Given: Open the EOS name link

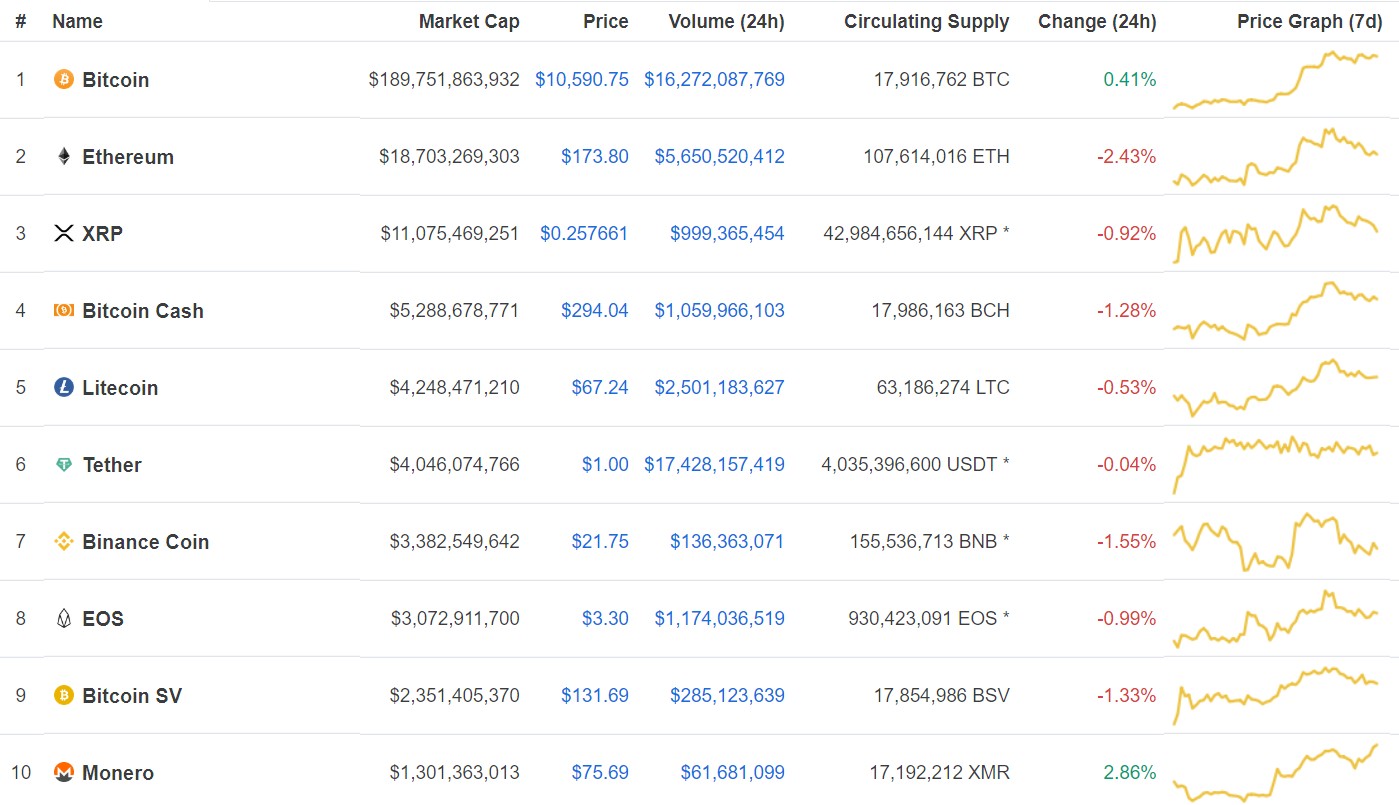Looking at the screenshot, I should point(103,618).
